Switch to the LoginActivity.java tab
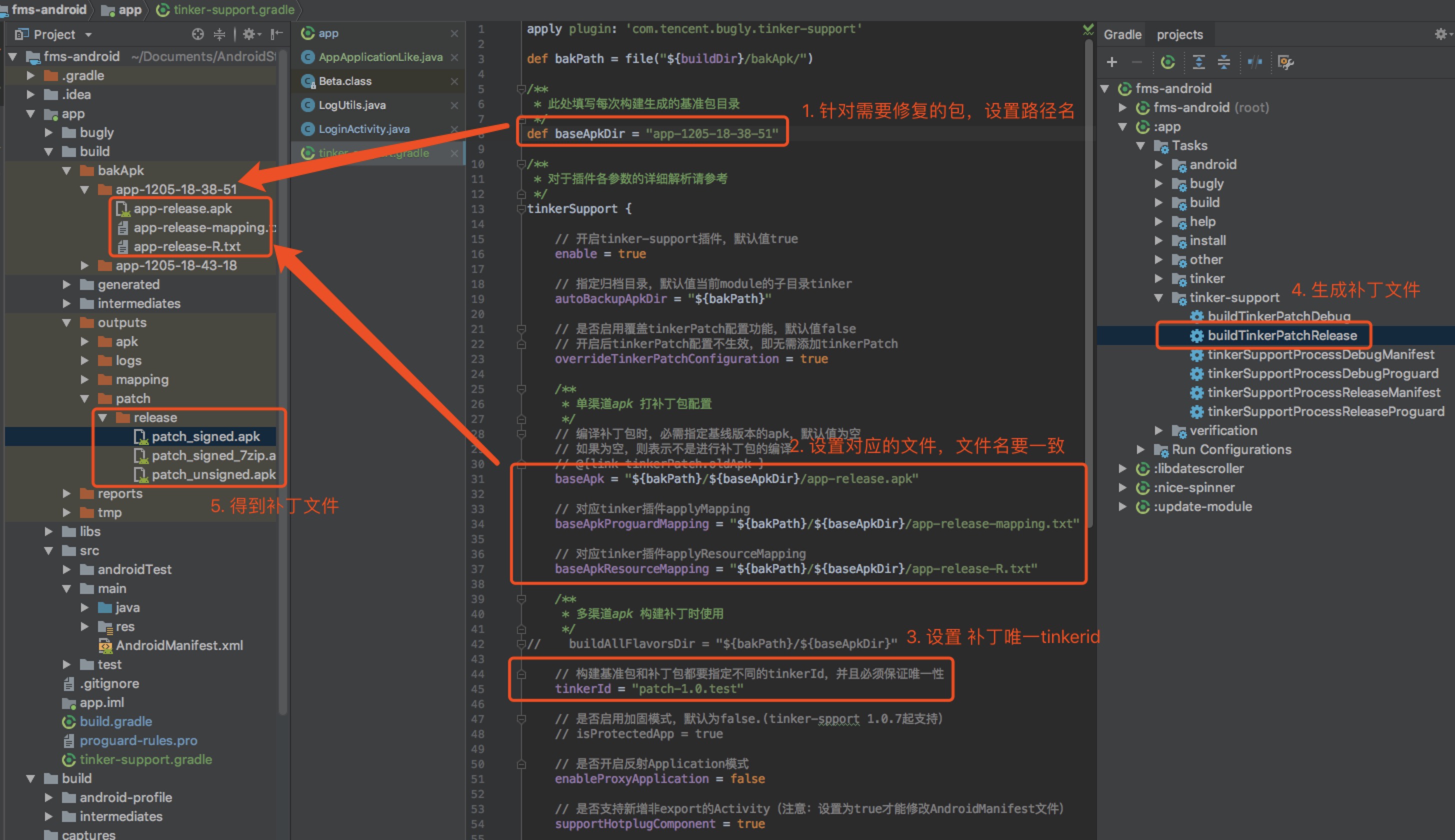Viewport: 1455px width, 840px height. coord(363,129)
